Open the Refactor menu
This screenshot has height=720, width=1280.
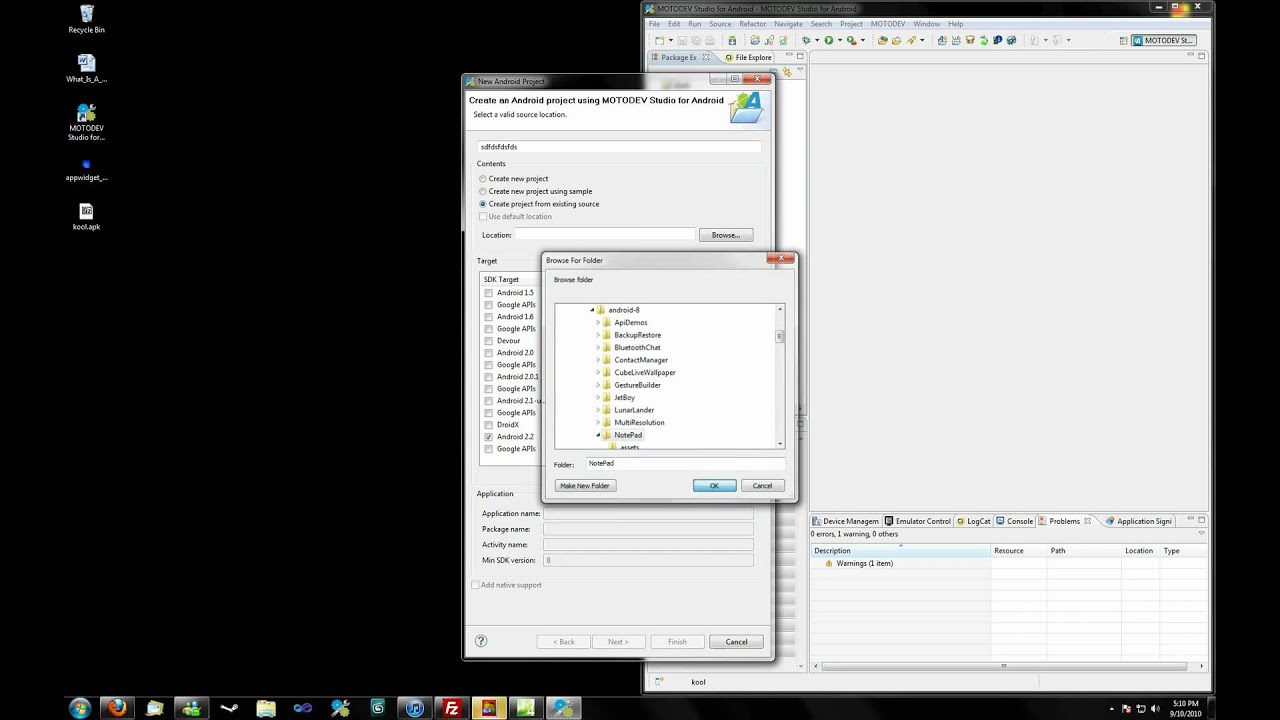752,23
